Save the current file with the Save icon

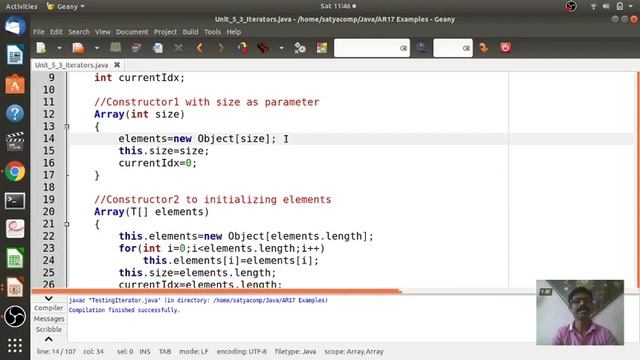click(x=116, y=48)
